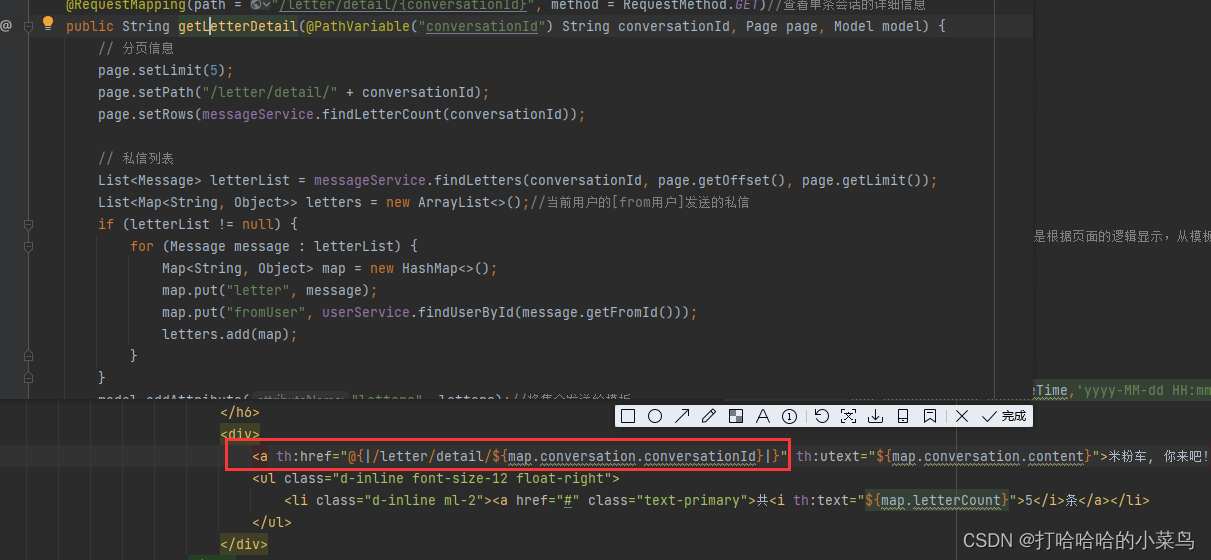
Task: Click map.put("letter", message) line
Action: [x=270, y=290]
